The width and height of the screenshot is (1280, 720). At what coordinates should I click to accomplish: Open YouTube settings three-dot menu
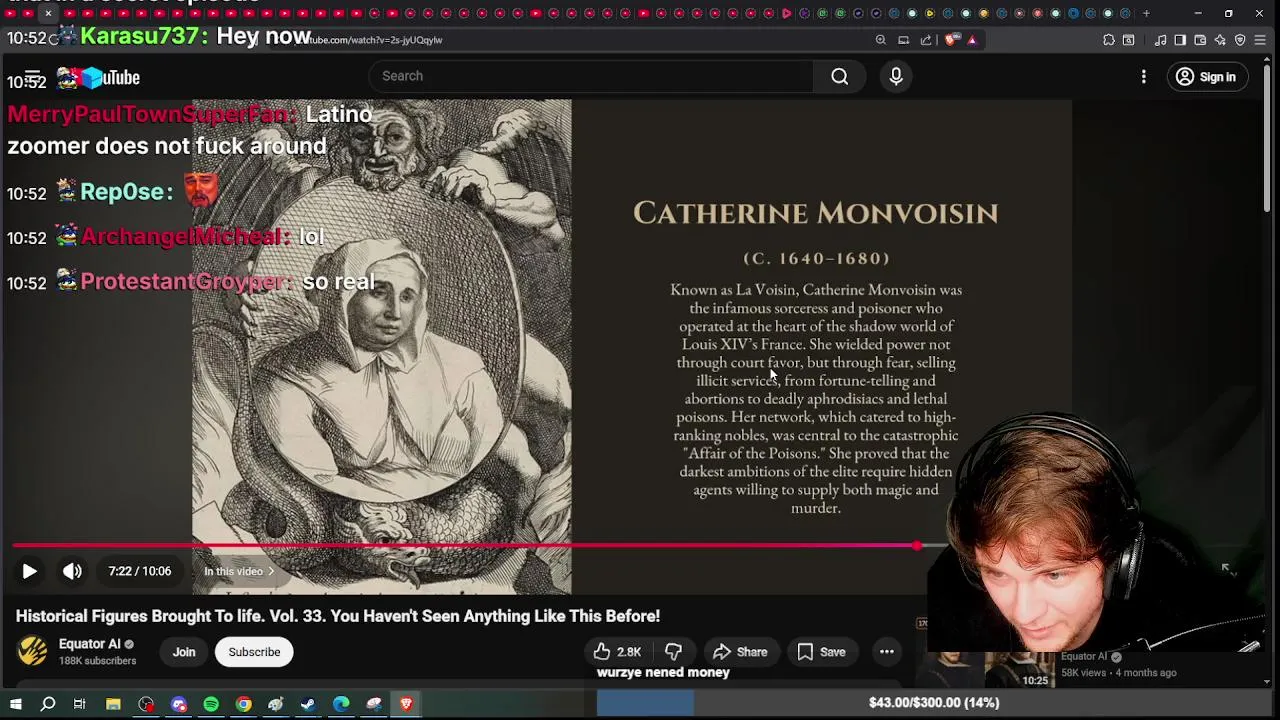point(1144,77)
